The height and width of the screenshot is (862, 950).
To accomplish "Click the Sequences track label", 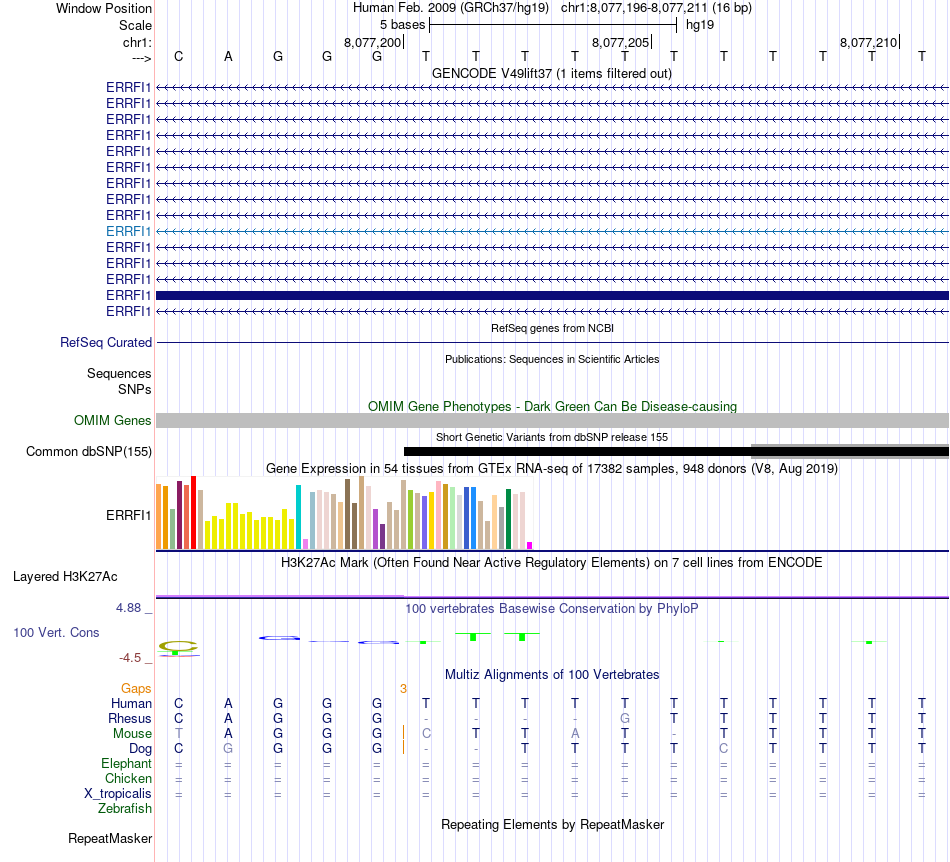I will pos(119,373).
